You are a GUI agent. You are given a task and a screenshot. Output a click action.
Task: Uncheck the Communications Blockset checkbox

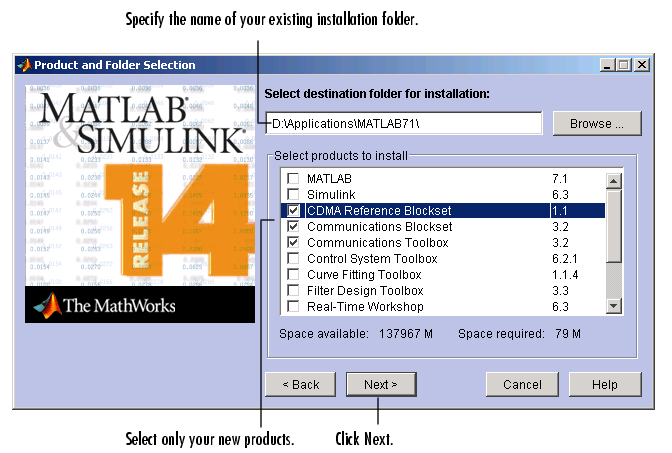pyautogui.click(x=293, y=226)
